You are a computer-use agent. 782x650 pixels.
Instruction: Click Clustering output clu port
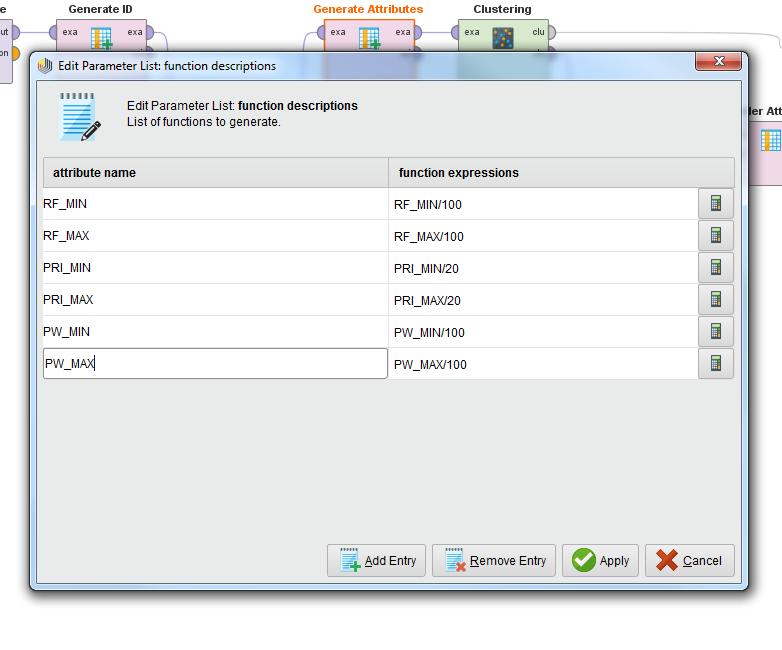pos(552,33)
